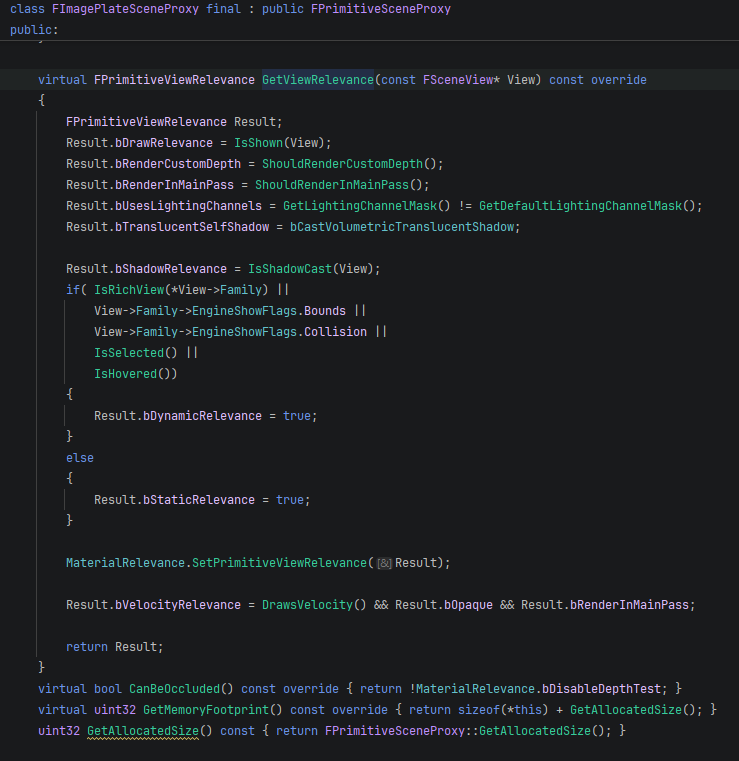Click the FImagePlateSceneProxy class name
This screenshot has height=761, width=739.
pyautogui.click(x=125, y=9)
